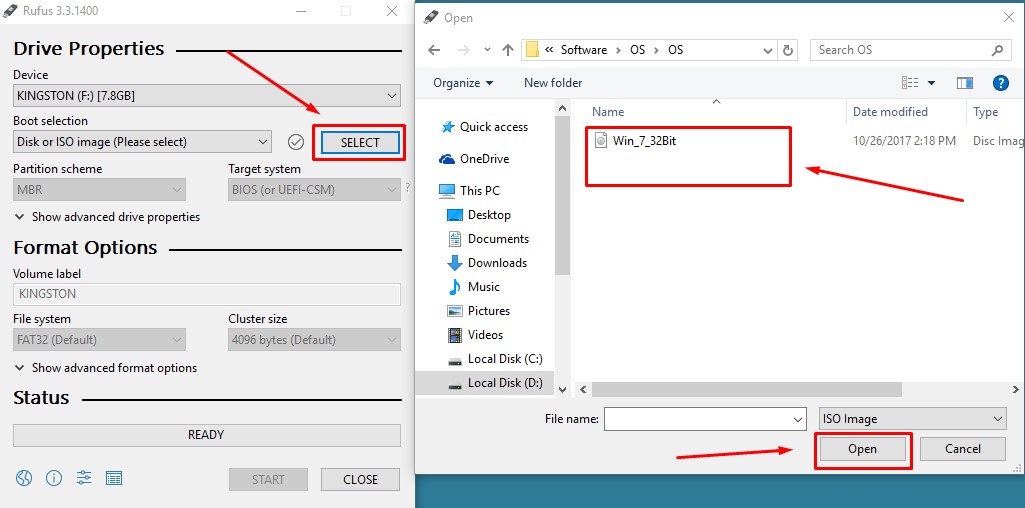Click the first OS breadcrumb segment
Image resolution: width=1025 pixels, height=508 pixels.
click(x=637, y=50)
